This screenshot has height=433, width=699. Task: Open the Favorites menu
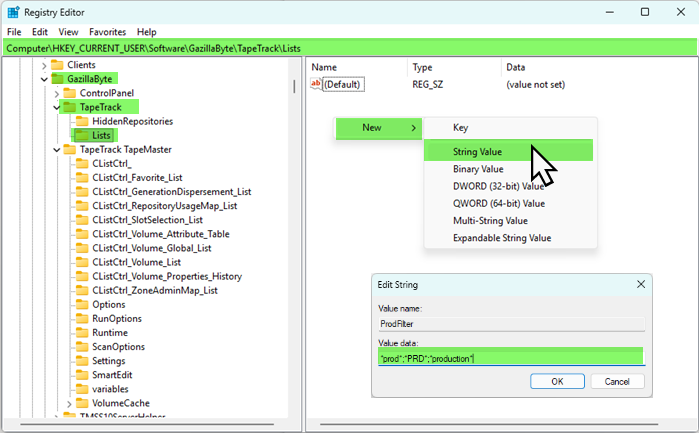(108, 32)
